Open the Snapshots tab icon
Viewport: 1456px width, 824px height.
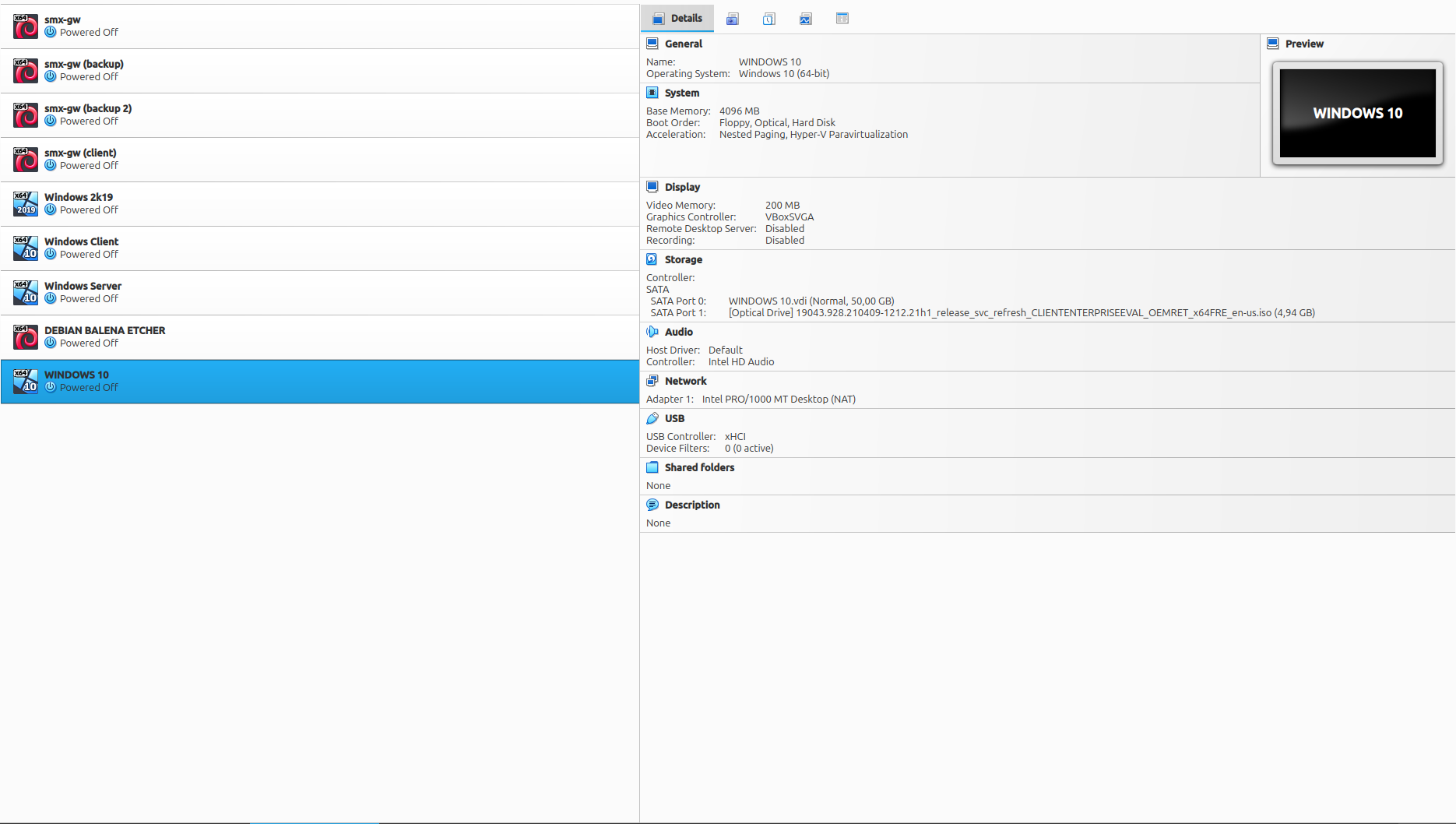[732, 19]
